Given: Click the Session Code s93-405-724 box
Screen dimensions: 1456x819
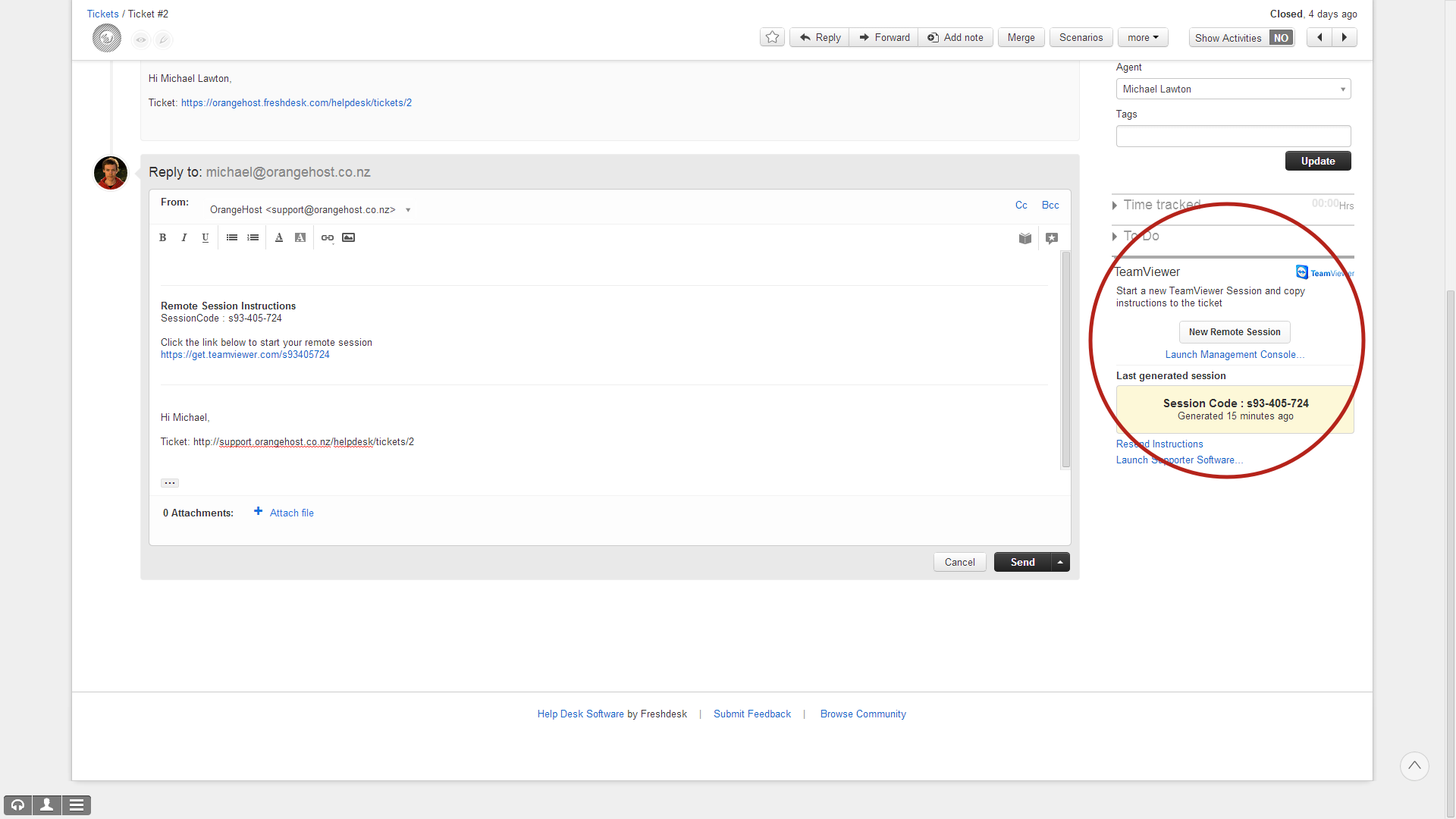Looking at the screenshot, I should [1235, 409].
